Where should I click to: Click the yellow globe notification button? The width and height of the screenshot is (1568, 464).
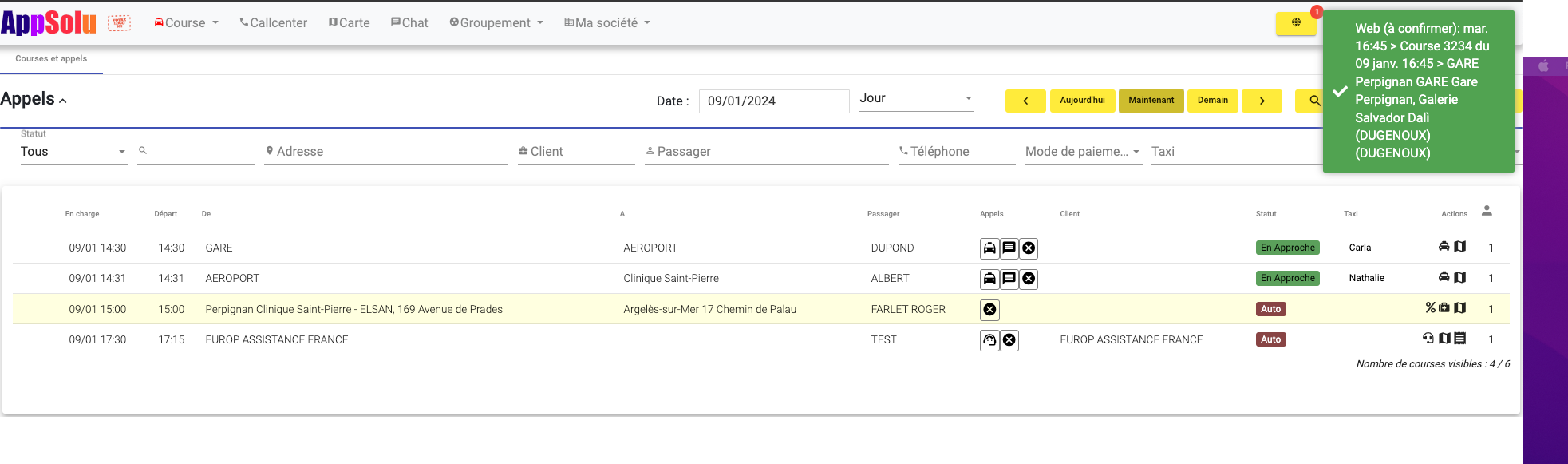click(1295, 23)
